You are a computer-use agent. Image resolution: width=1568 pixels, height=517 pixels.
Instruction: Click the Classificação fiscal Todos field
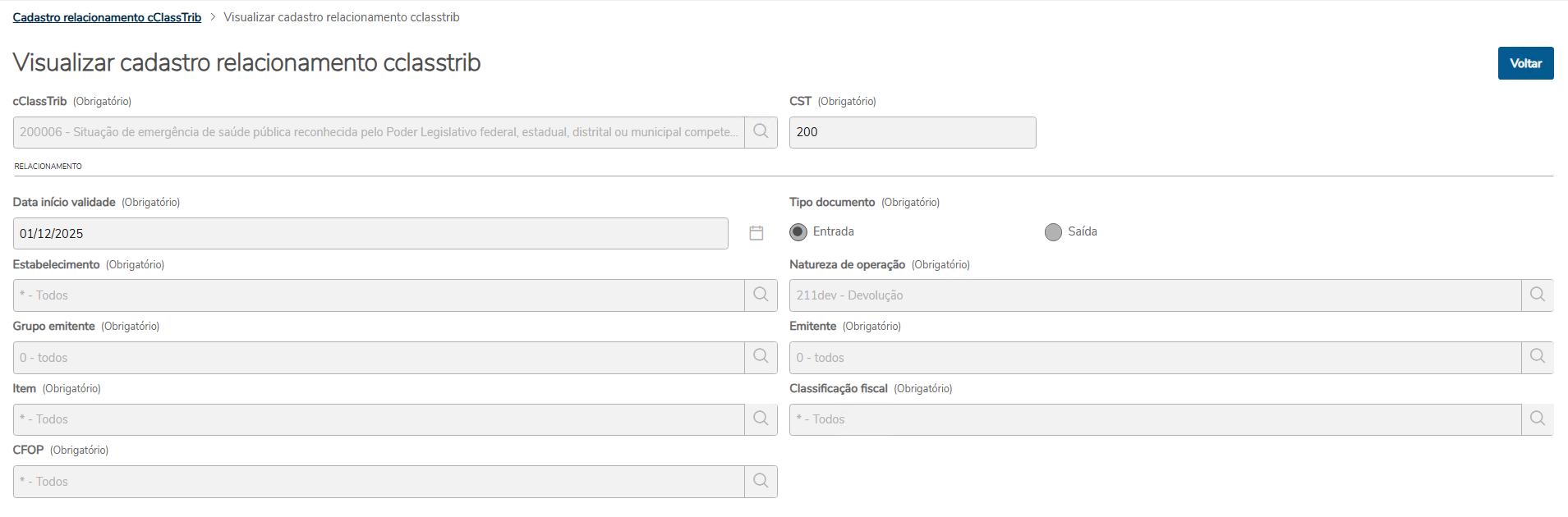click(1154, 419)
